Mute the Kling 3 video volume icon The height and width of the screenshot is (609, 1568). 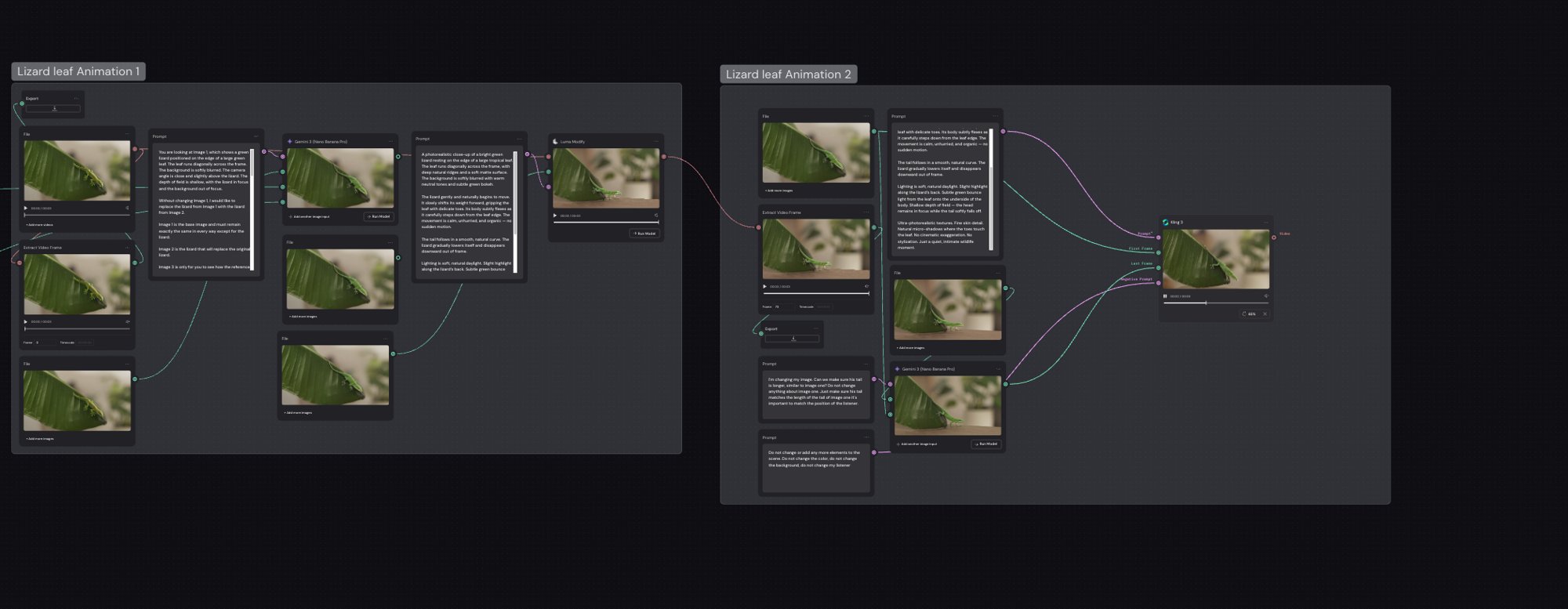click(x=1265, y=296)
